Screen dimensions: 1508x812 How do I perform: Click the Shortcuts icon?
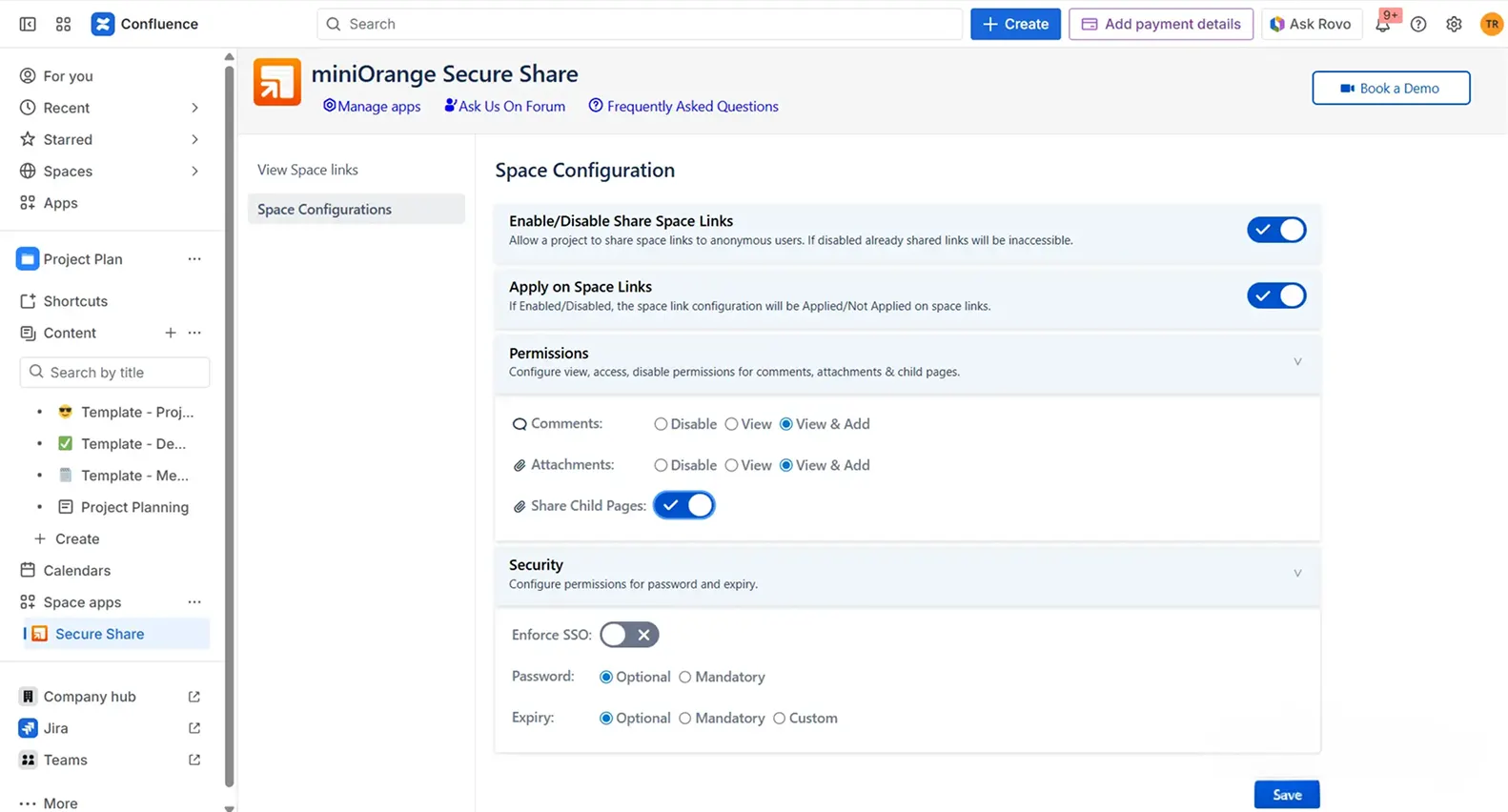[28, 301]
